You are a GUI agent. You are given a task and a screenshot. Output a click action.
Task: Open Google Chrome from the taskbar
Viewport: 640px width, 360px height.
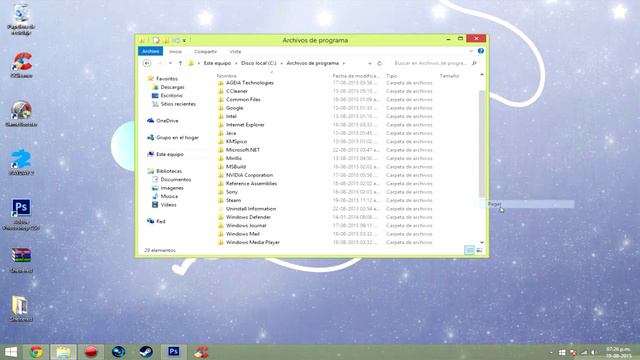pyautogui.click(x=36, y=352)
